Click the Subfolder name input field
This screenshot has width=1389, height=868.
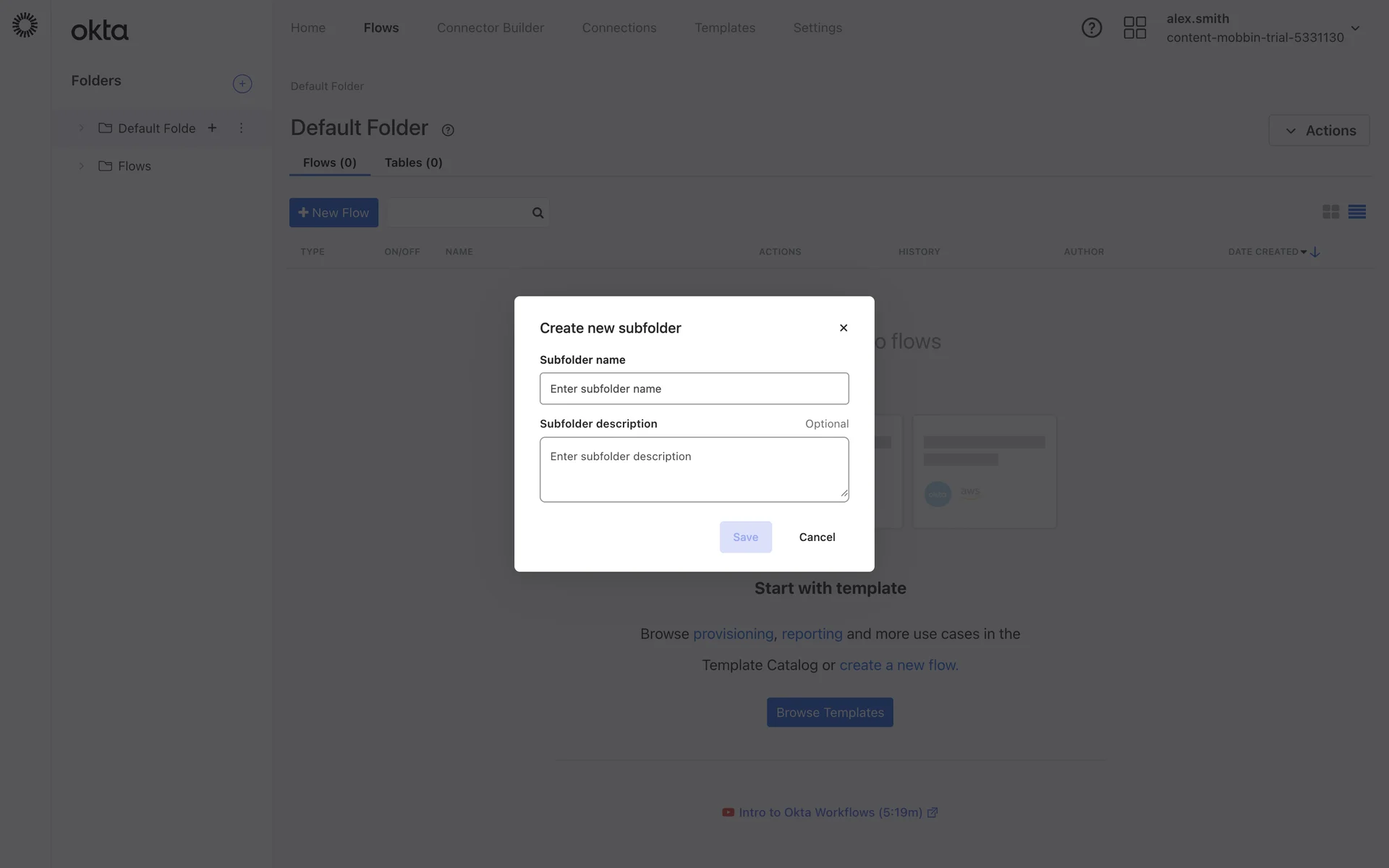tap(694, 388)
